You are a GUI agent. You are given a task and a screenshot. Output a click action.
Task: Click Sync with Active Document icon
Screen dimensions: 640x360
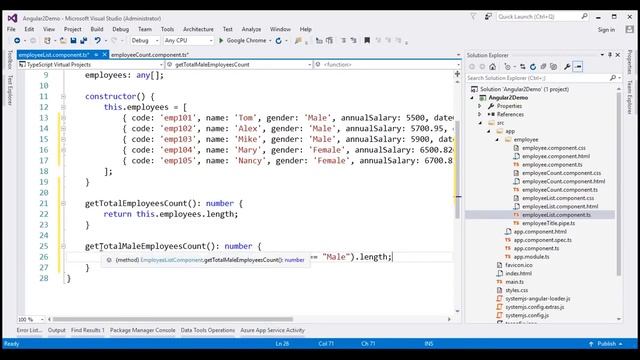pyautogui.click(x=522, y=67)
